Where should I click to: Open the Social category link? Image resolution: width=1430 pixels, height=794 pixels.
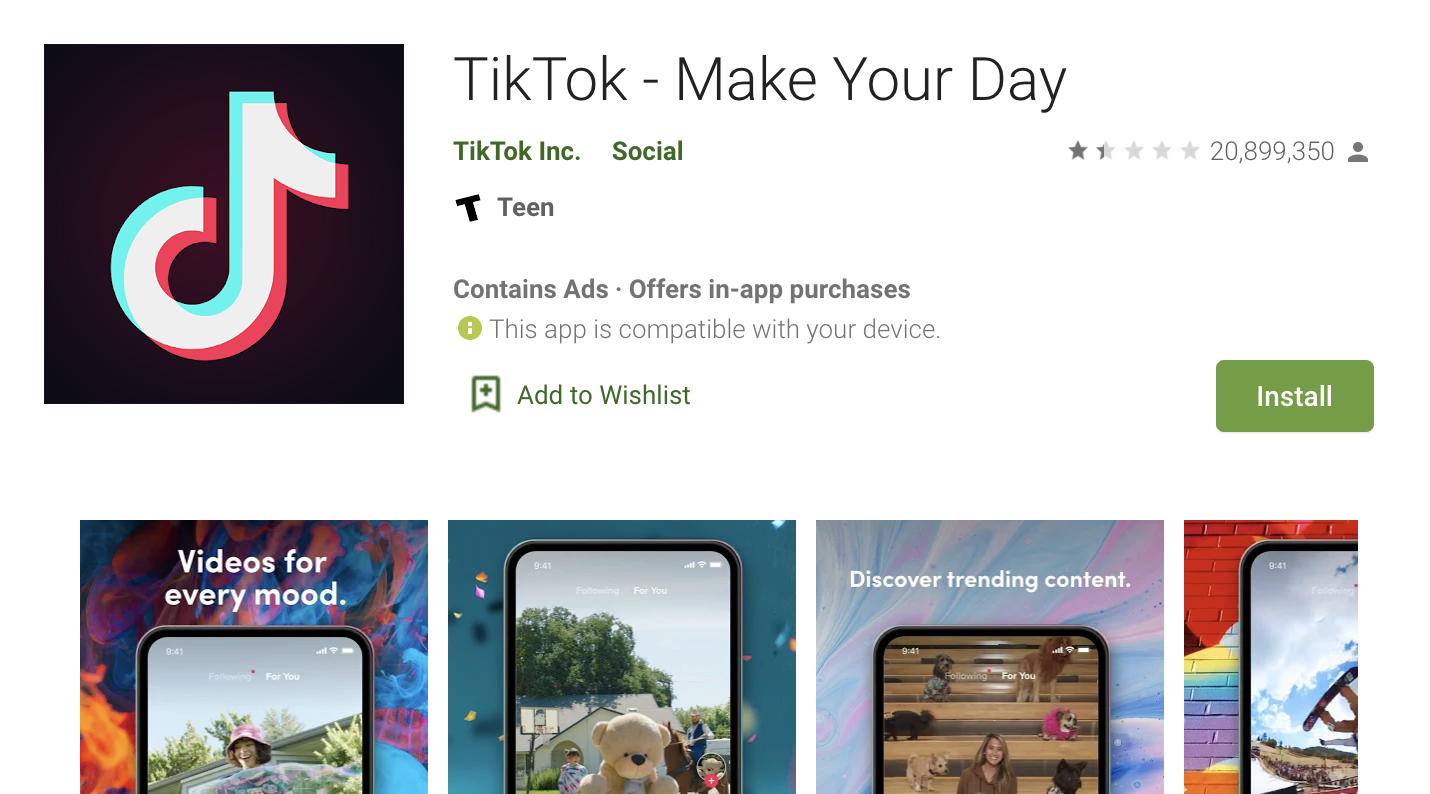click(647, 151)
